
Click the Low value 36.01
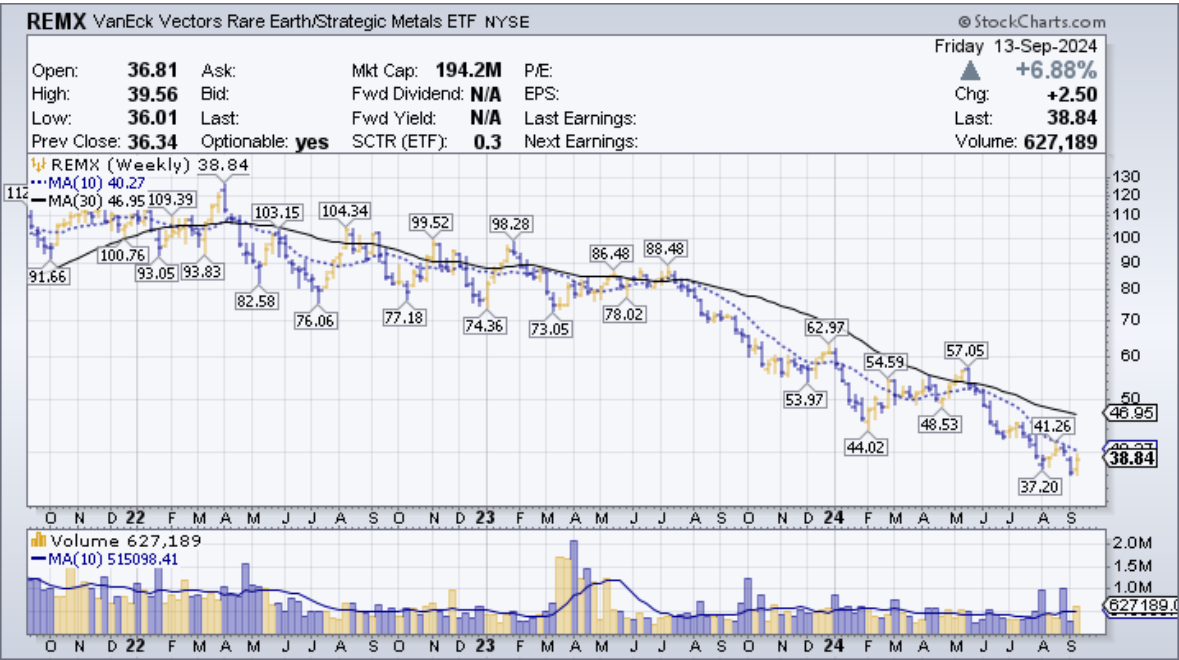point(152,118)
